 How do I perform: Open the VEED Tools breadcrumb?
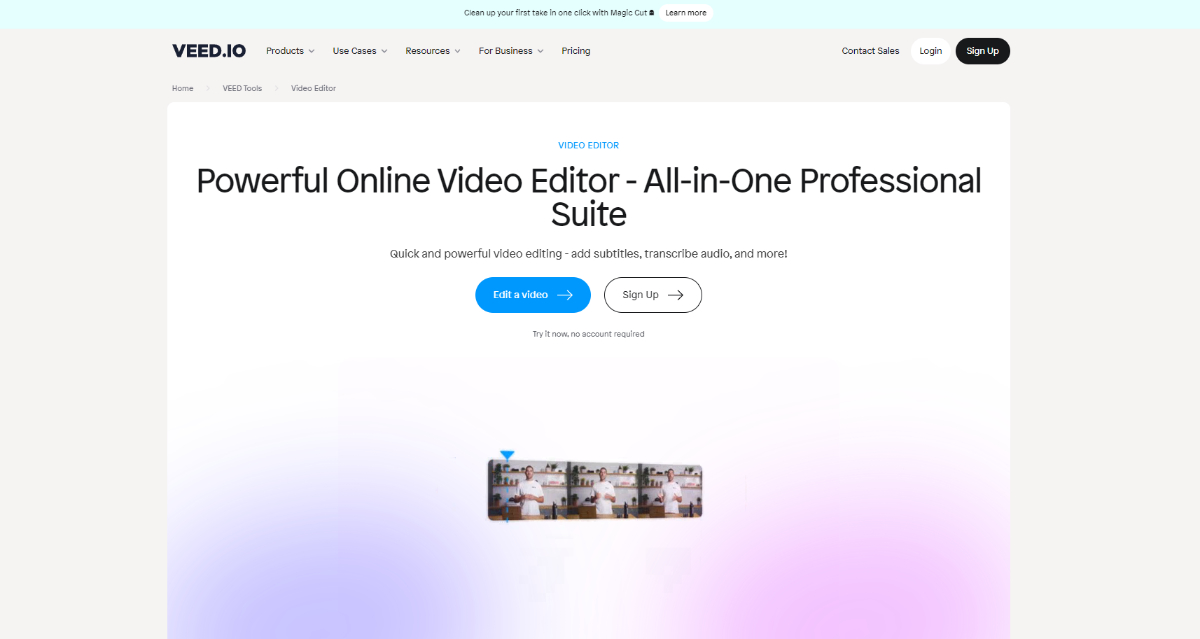coord(242,88)
